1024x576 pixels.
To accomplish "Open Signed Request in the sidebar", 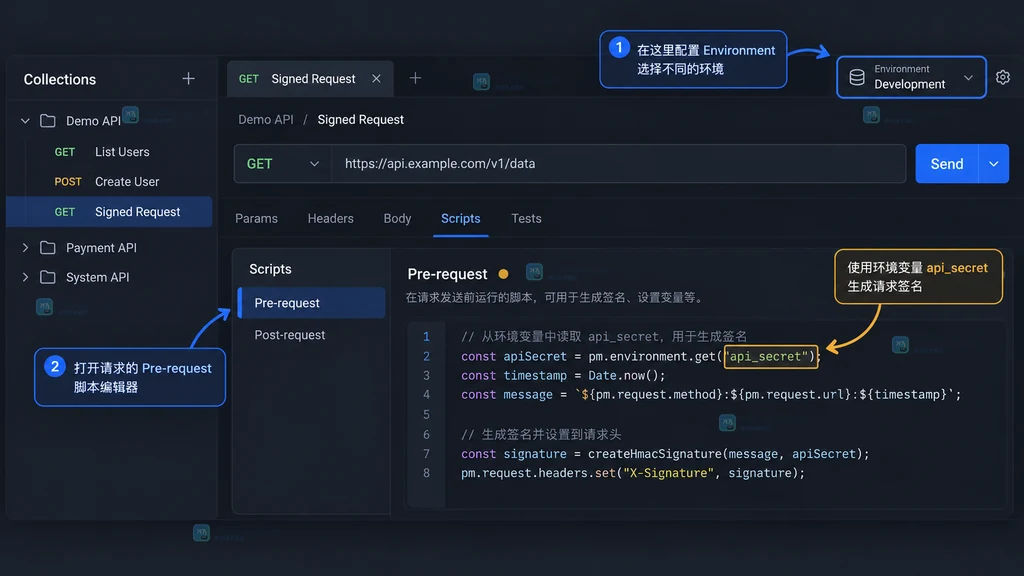I will pos(109,212).
